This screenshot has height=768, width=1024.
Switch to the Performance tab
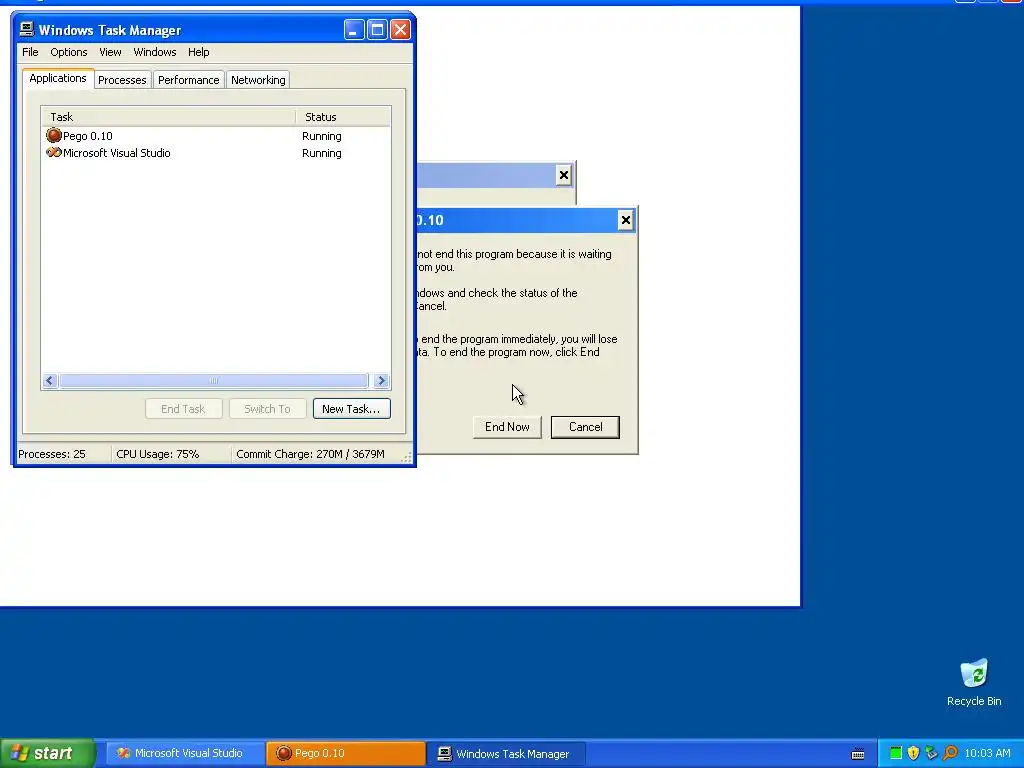[188, 80]
